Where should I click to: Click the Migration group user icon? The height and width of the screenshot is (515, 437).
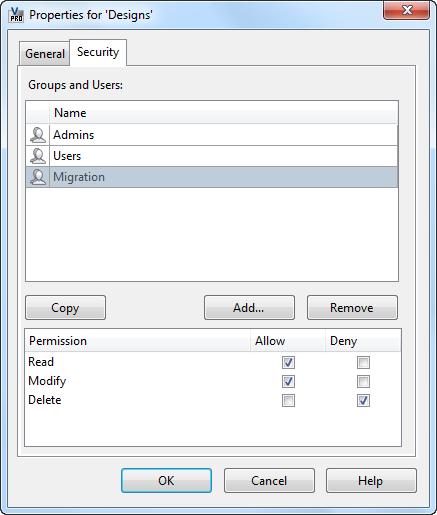38,177
